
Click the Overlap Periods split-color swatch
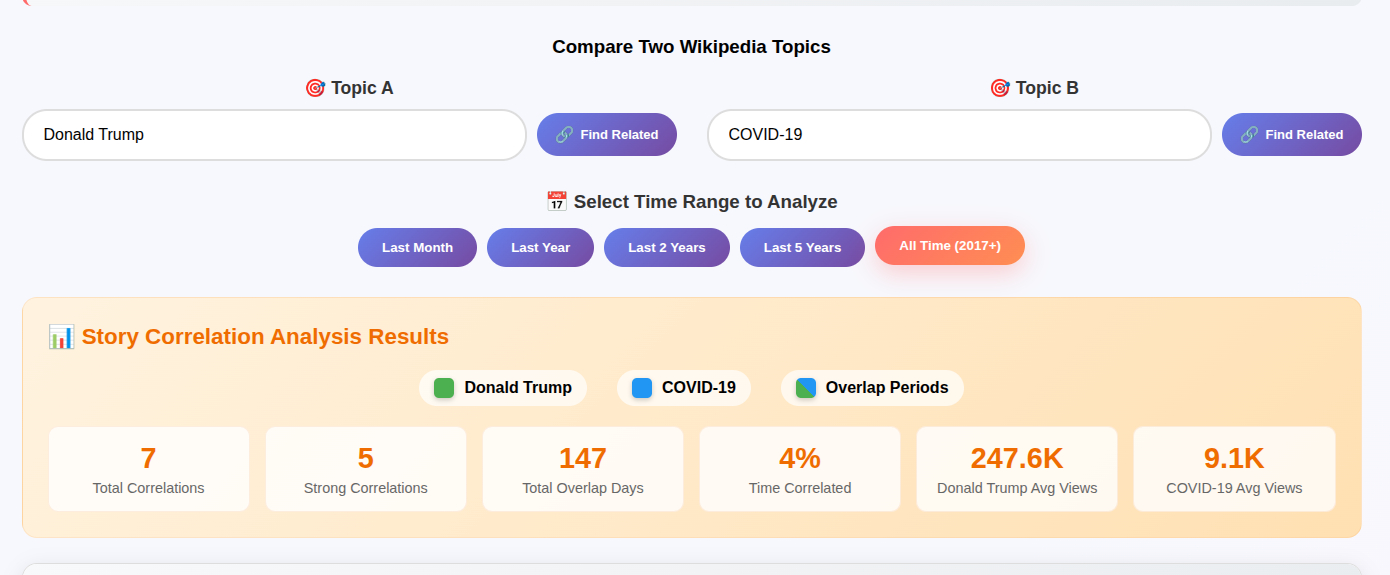point(806,388)
